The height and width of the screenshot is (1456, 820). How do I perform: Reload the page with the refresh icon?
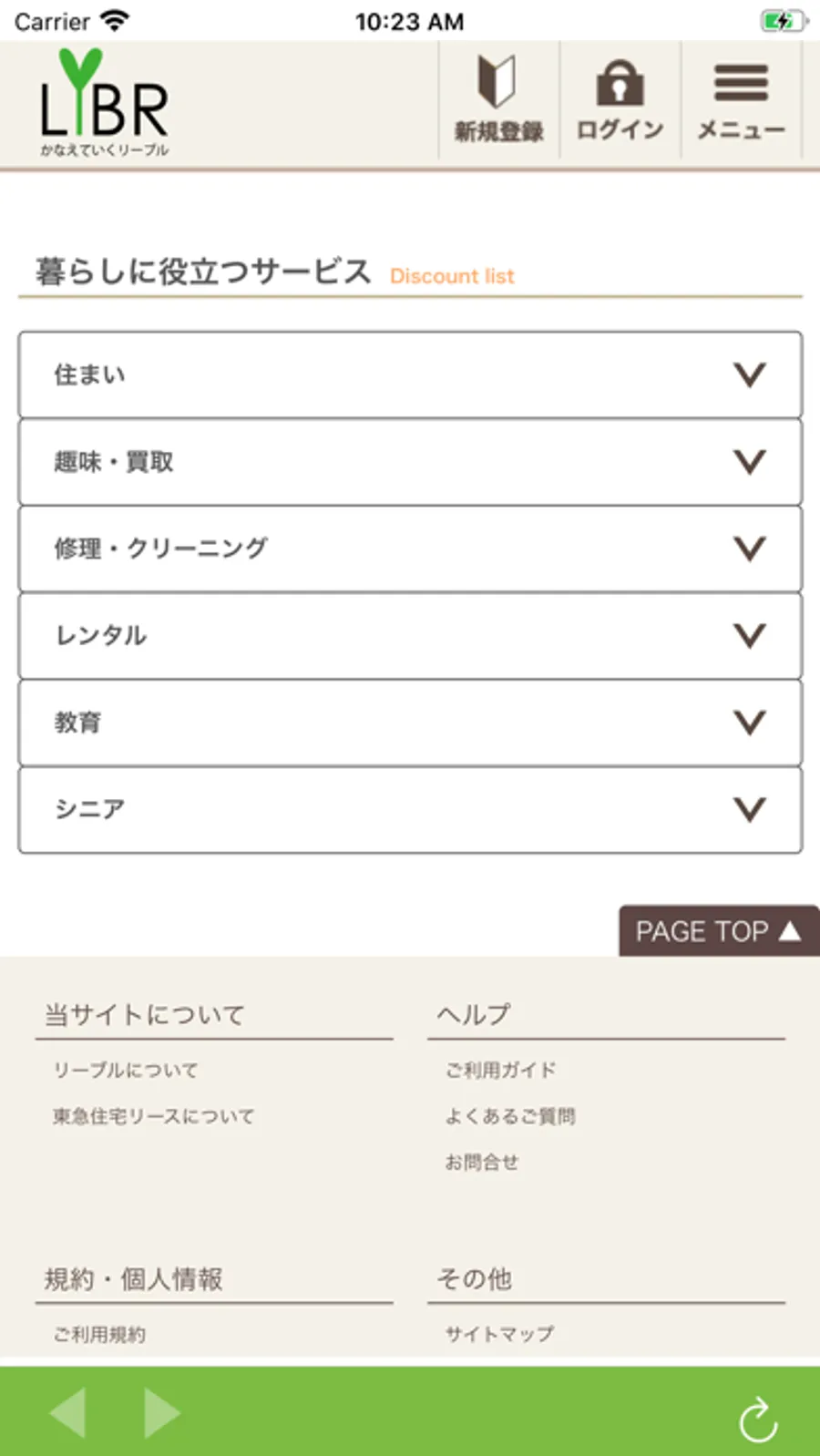(x=758, y=1420)
